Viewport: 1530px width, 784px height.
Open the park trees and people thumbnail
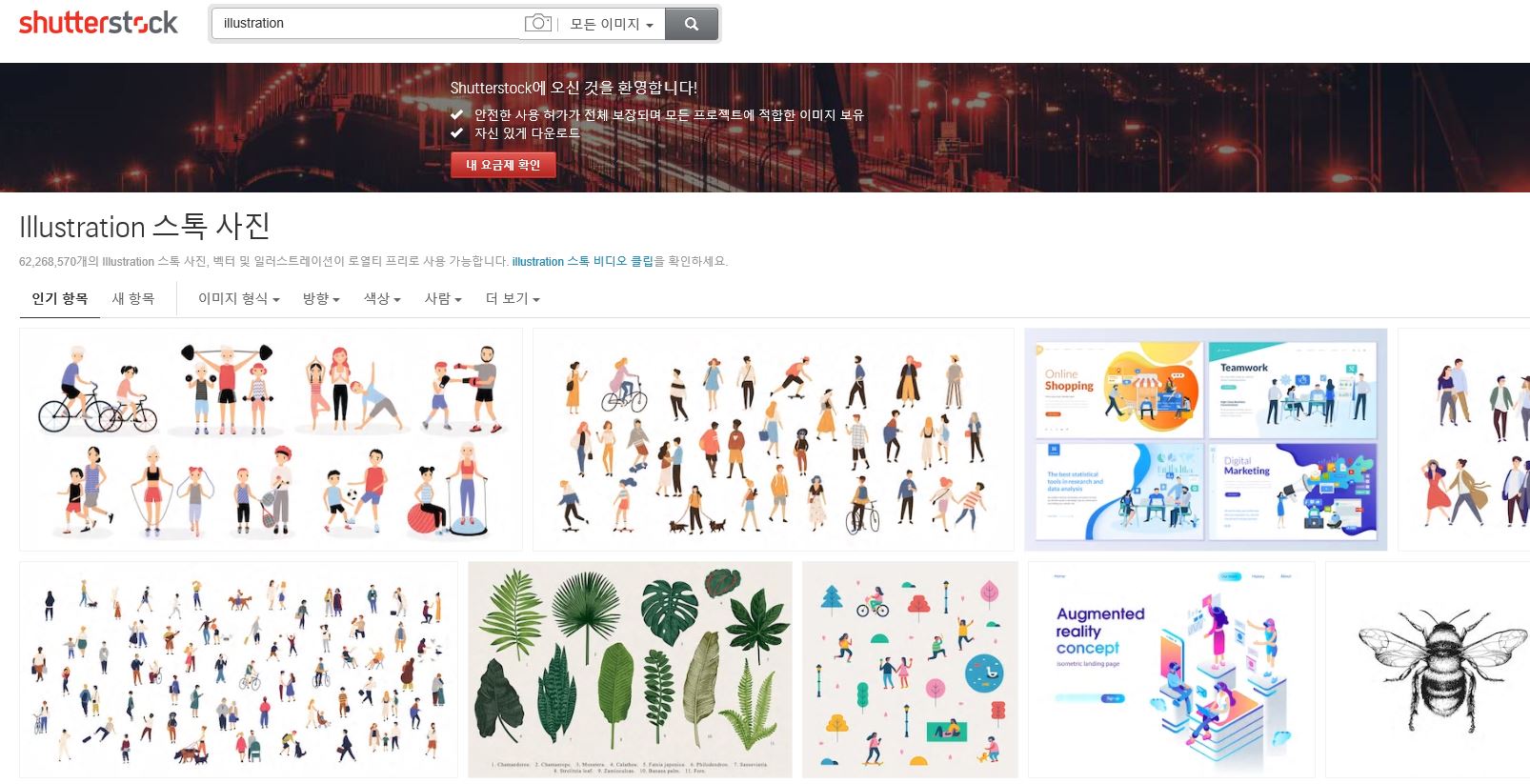910,670
